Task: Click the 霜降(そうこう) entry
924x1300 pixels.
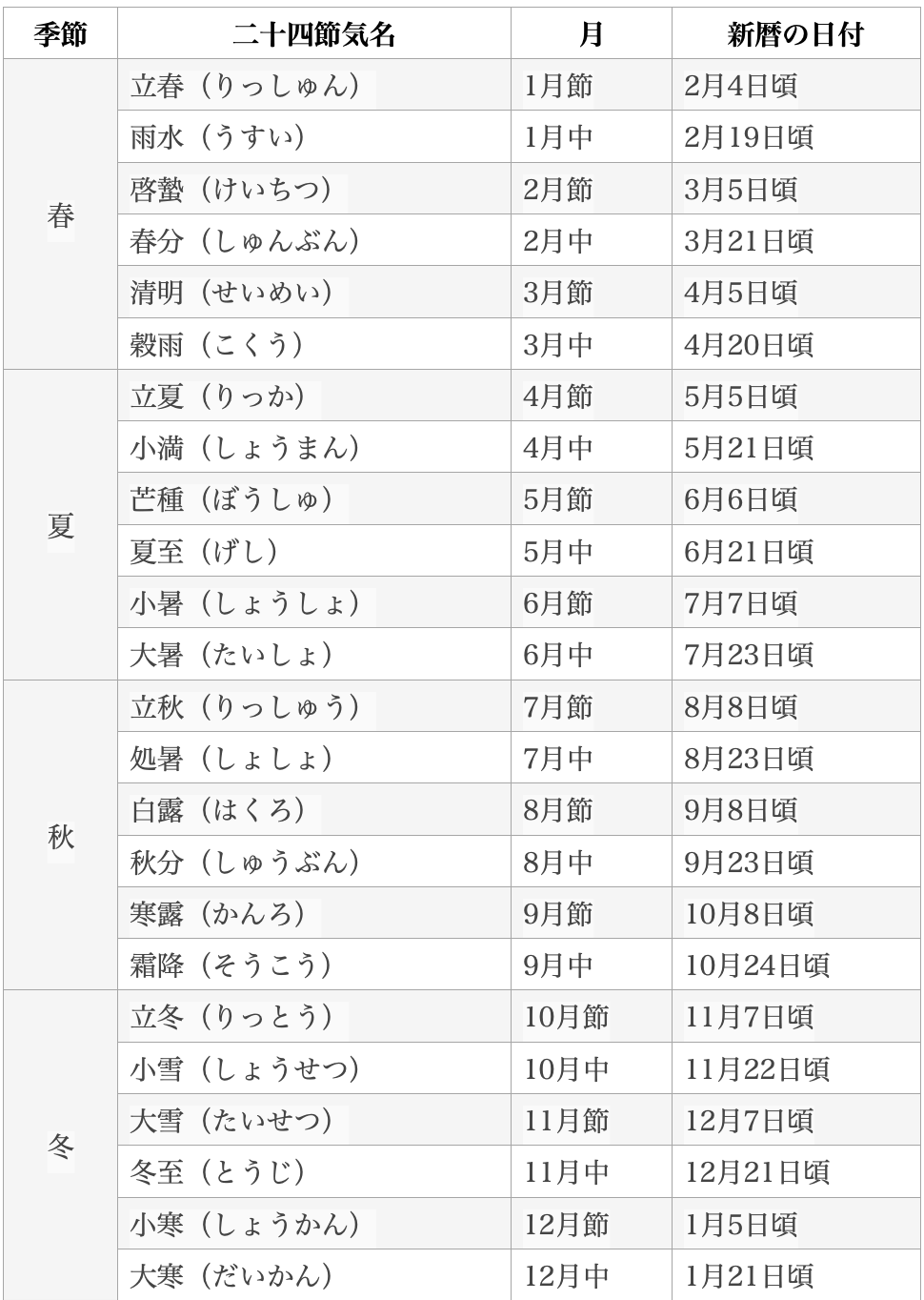Action: [x=314, y=965]
